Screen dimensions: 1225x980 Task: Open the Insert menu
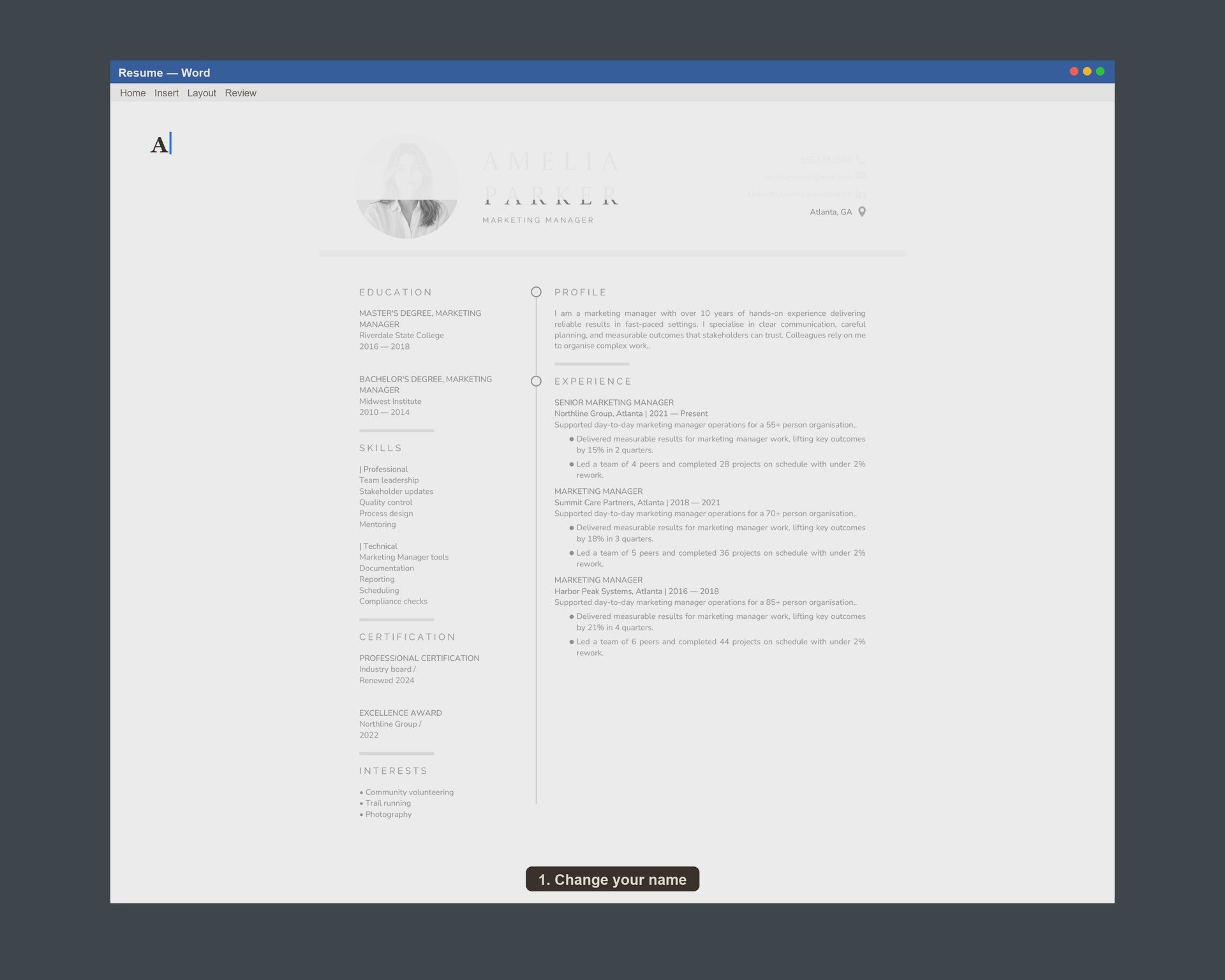pyautogui.click(x=167, y=93)
